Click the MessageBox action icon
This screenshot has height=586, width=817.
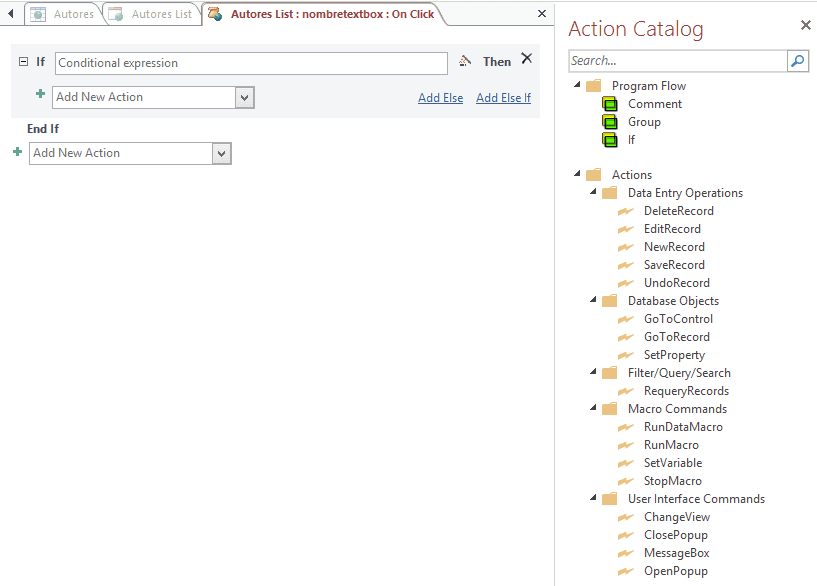(625, 553)
